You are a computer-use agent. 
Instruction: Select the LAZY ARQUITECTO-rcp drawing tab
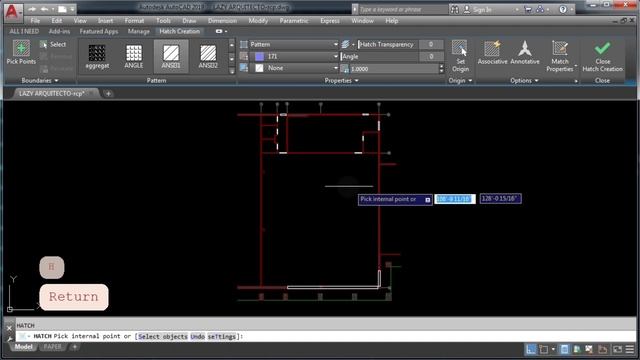pos(52,93)
